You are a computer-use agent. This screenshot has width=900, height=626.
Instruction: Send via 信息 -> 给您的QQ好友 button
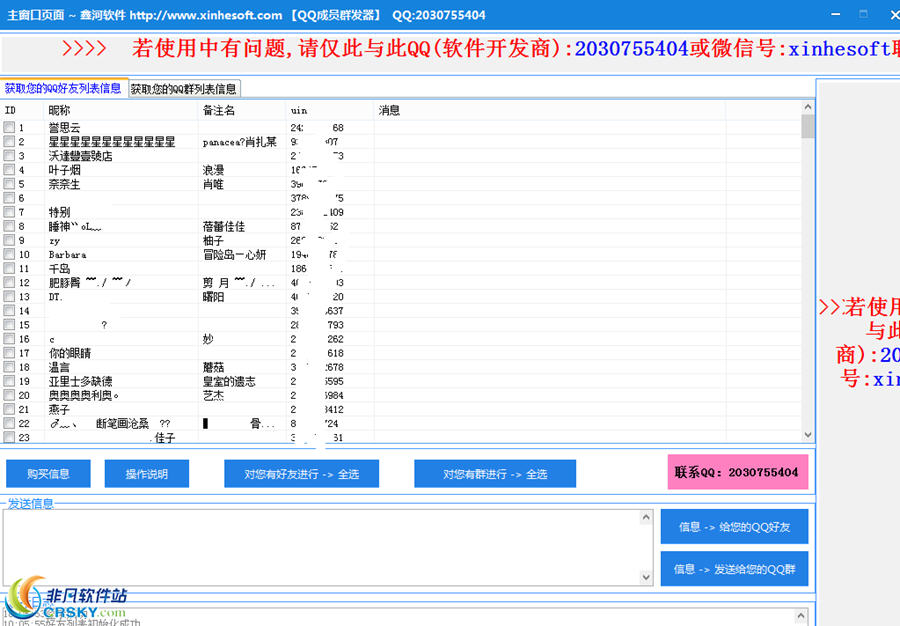pyautogui.click(x=734, y=527)
